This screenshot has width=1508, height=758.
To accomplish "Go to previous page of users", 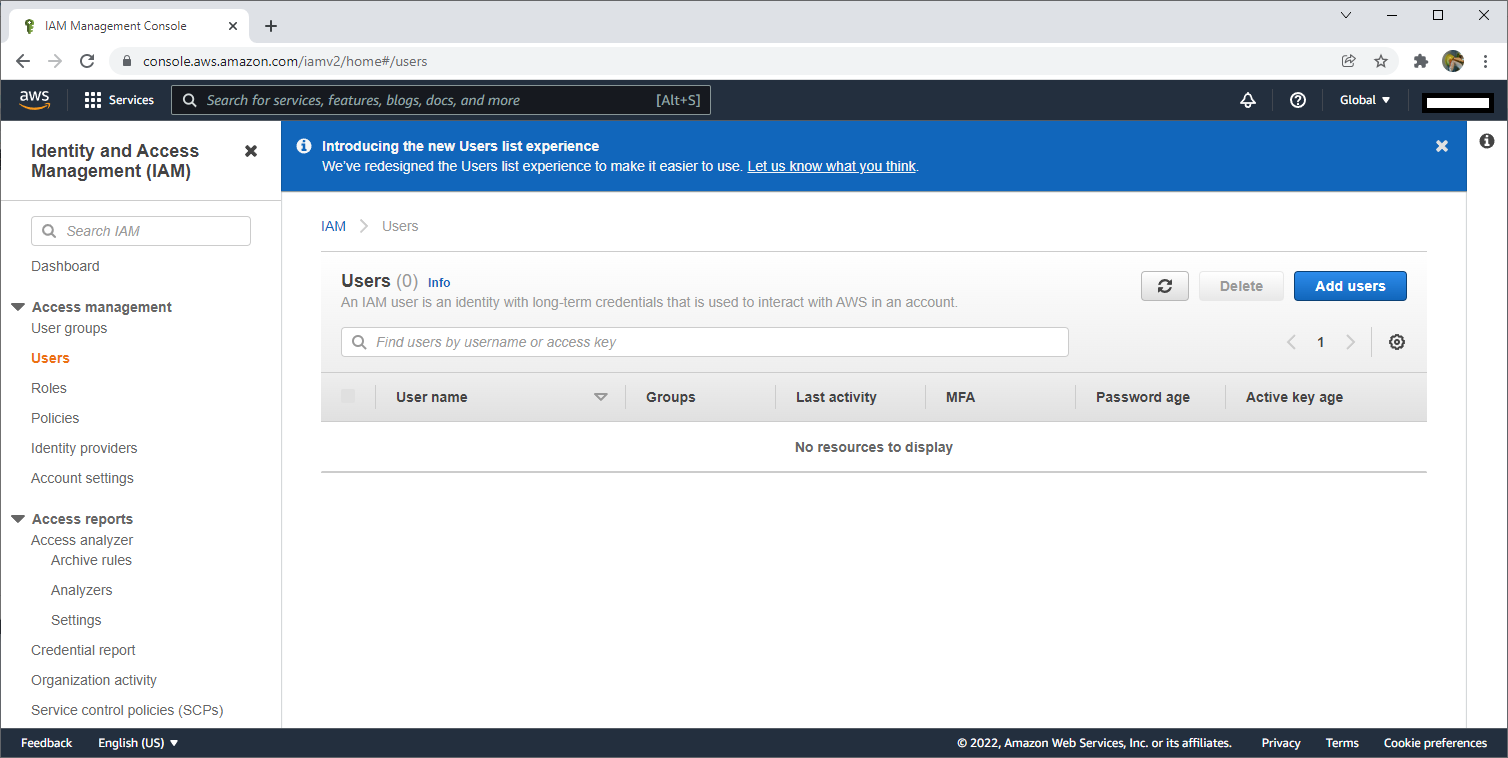I will click(1291, 342).
